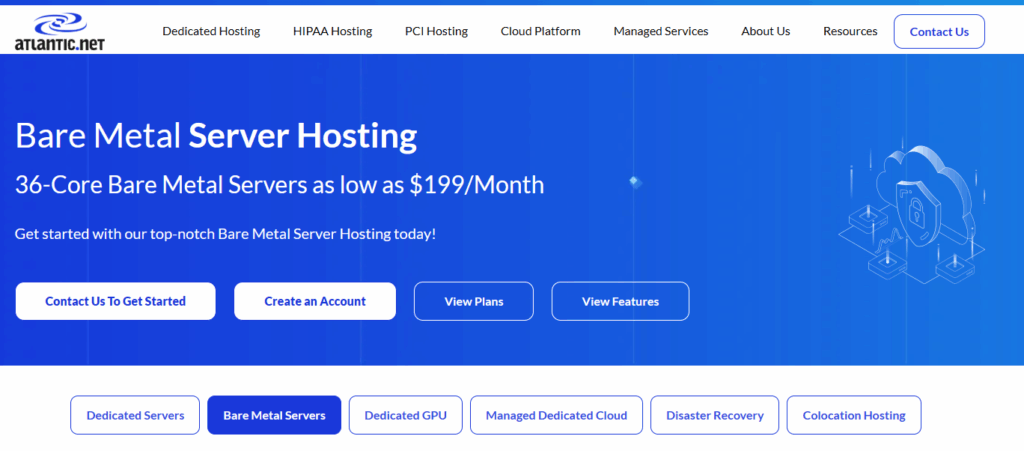Switch to the Dedicated Servers tab
The width and height of the screenshot is (1024, 451).
pyautogui.click(x=135, y=415)
